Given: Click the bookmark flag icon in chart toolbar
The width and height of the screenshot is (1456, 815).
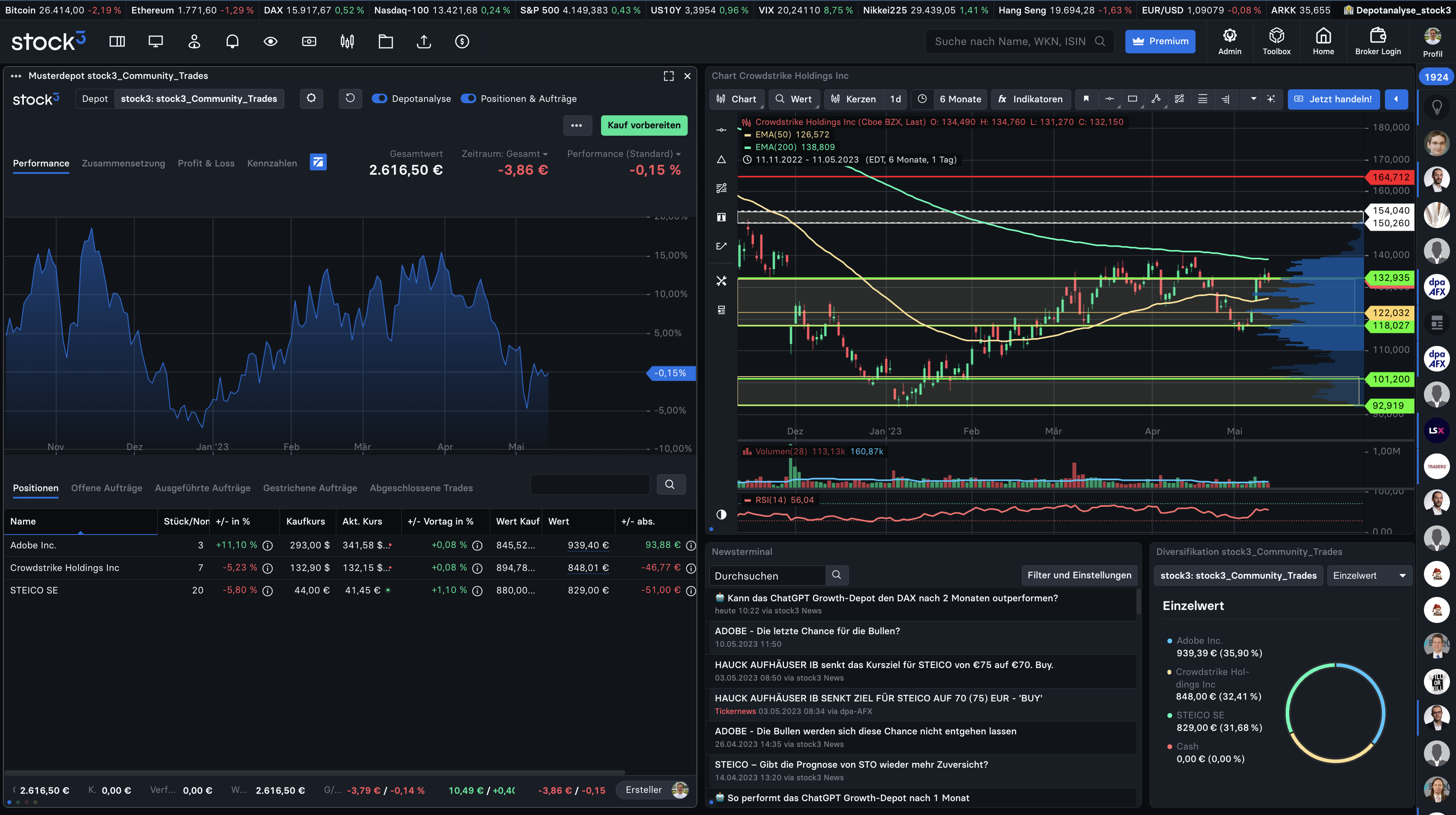Looking at the screenshot, I should pos(1086,99).
